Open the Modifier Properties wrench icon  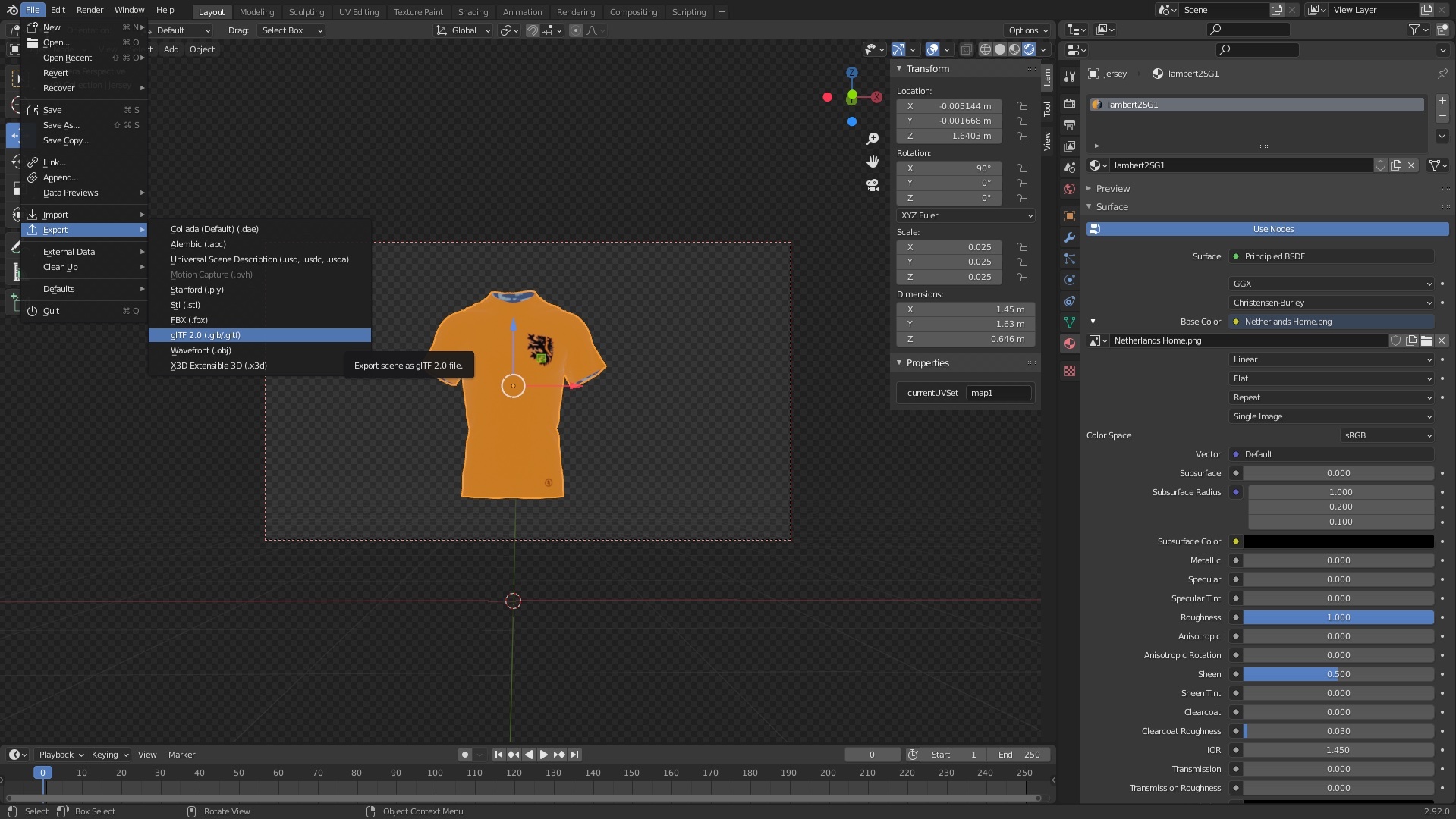[x=1070, y=237]
